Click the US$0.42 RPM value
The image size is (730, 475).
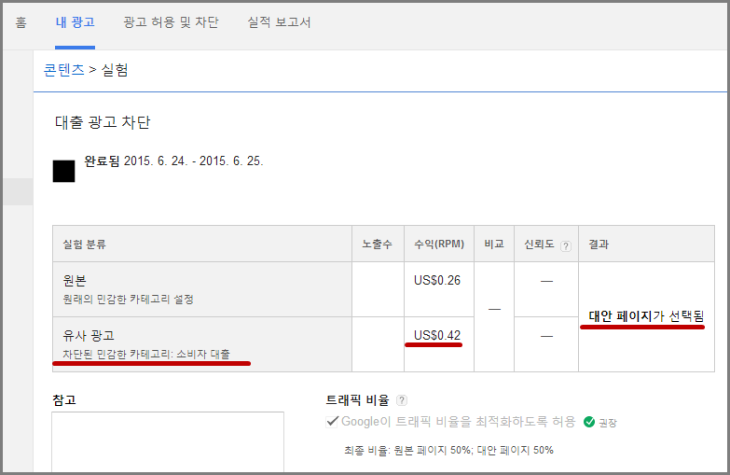tap(437, 335)
